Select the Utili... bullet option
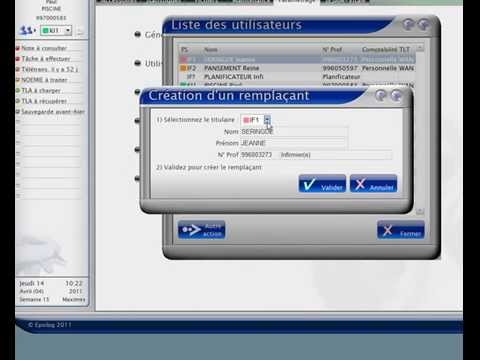The width and height of the screenshot is (480, 360). pos(137,63)
